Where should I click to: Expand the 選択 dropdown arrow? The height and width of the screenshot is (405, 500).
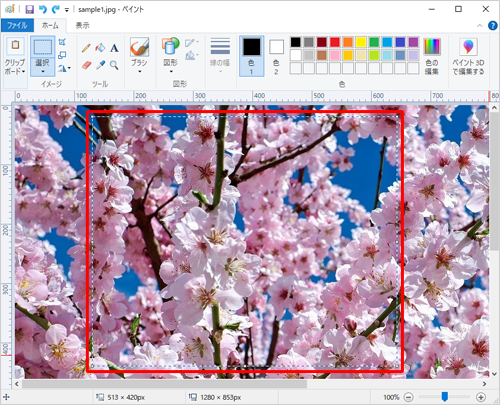tap(43, 71)
